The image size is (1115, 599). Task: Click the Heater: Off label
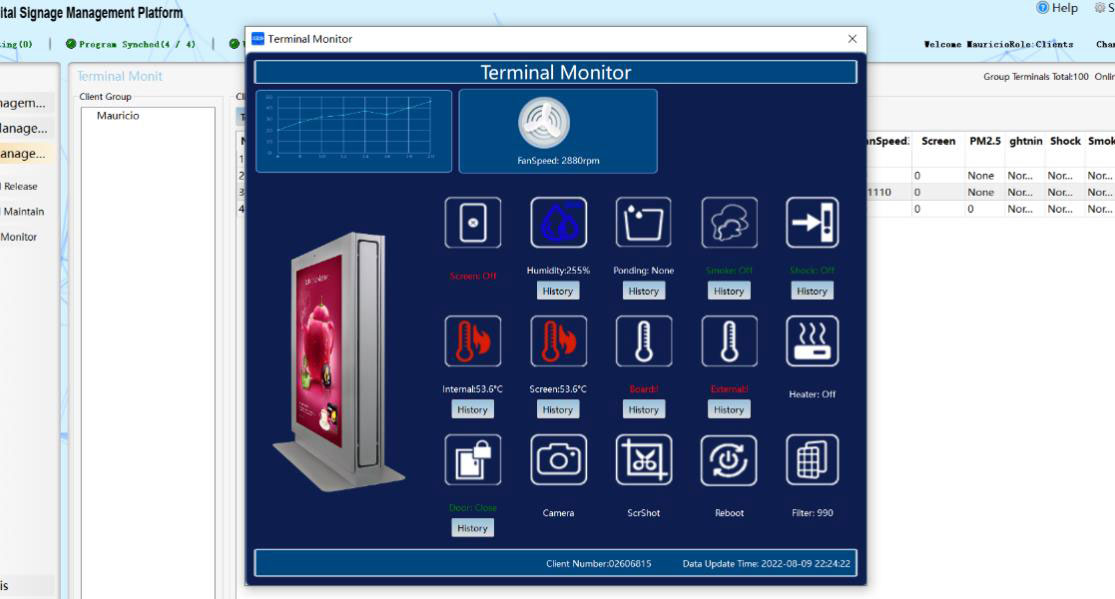[x=812, y=394]
